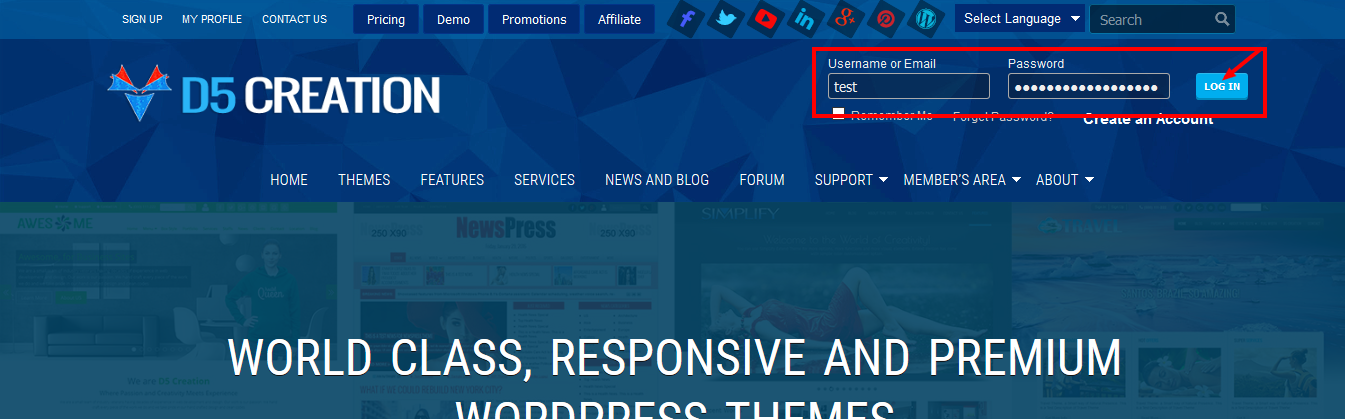The width and height of the screenshot is (1345, 419).
Task: Expand the Support menu
Action: (851, 180)
